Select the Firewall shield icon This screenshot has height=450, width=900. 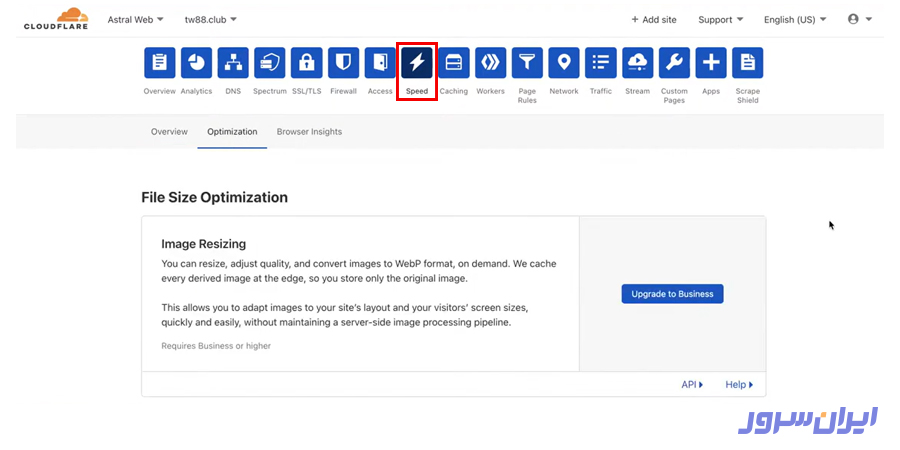coord(343,63)
